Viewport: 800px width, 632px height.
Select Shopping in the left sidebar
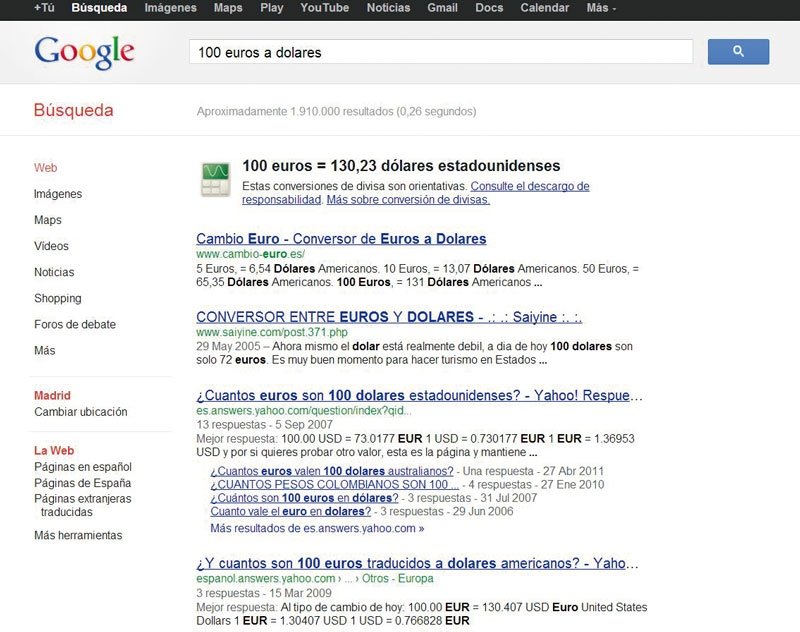coord(57,298)
